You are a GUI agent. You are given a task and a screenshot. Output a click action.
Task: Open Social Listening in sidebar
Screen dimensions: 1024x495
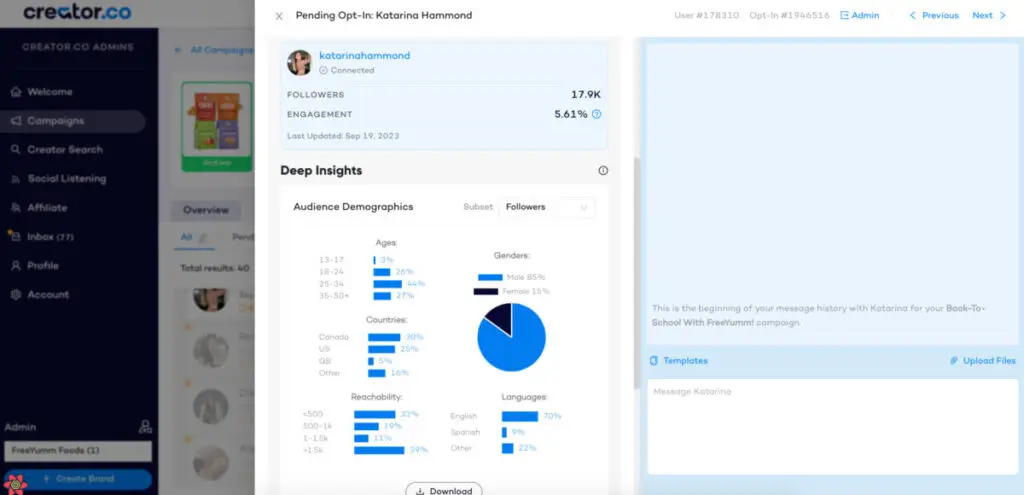pyautogui.click(x=66, y=179)
